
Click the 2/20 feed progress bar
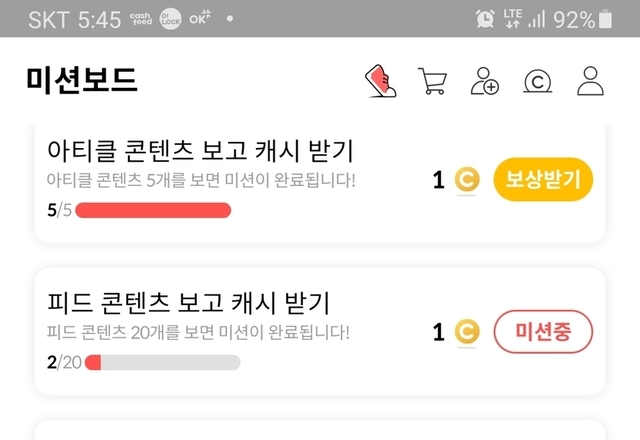tap(162, 362)
